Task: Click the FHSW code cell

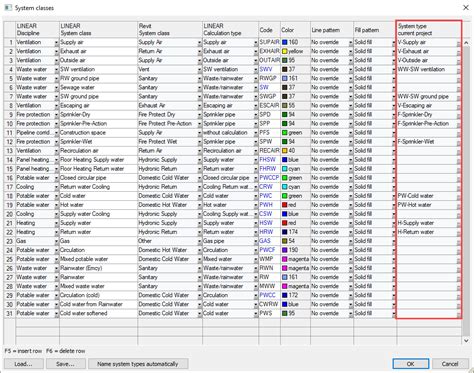Action: coord(269,160)
